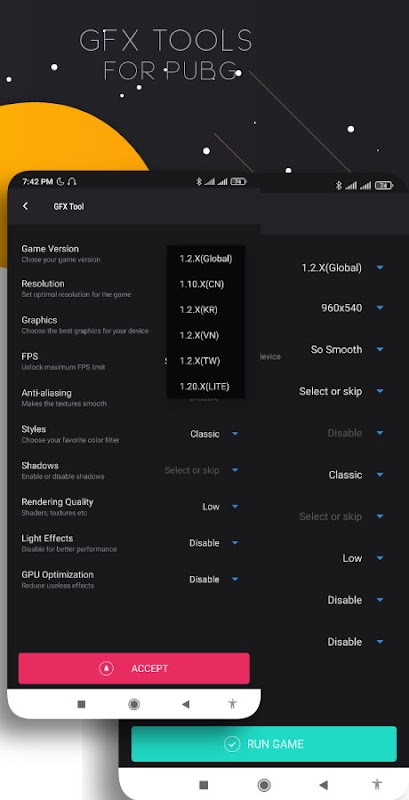Click the teal RUN GAME button

coord(264,744)
